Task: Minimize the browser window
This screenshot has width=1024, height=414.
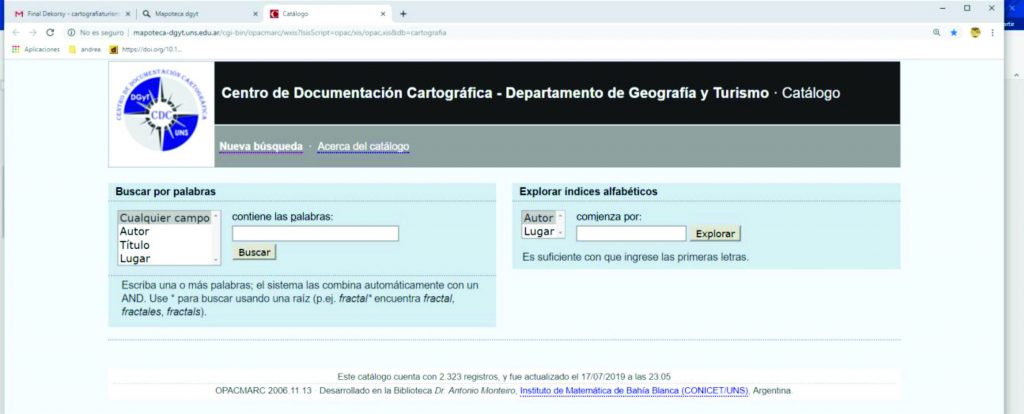Action: (942, 8)
